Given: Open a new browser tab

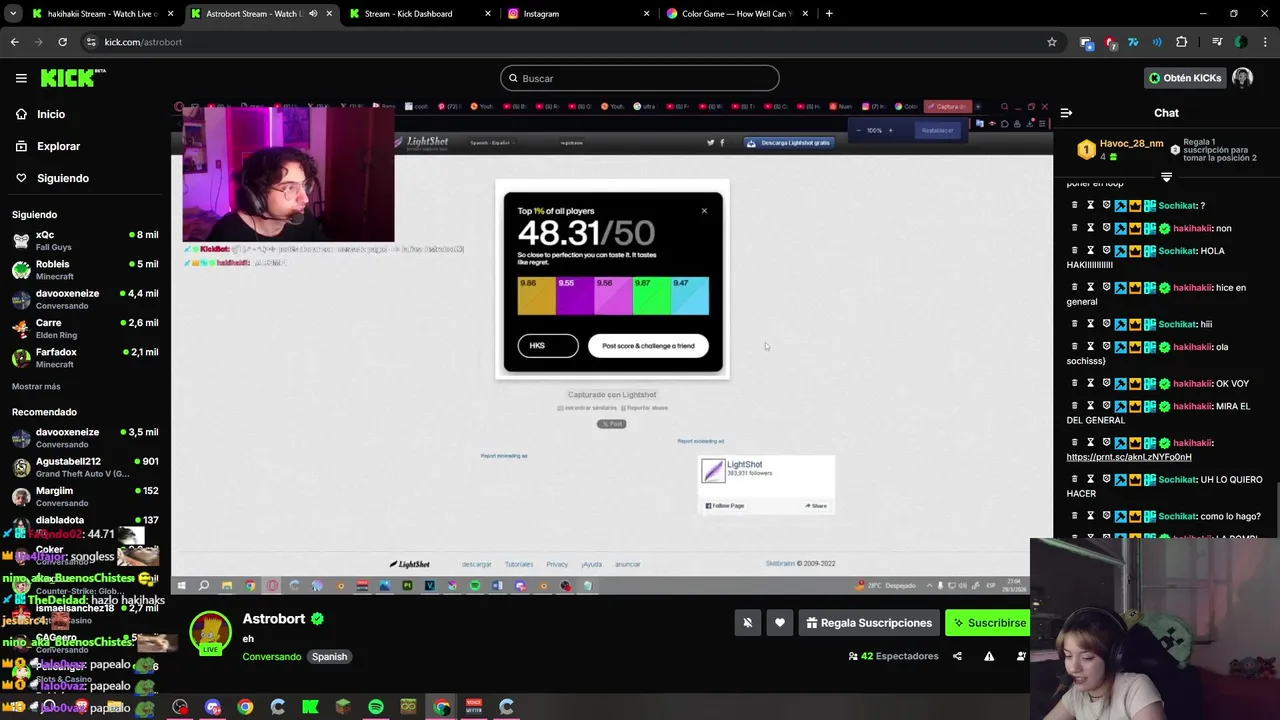Looking at the screenshot, I should point(829,14).
